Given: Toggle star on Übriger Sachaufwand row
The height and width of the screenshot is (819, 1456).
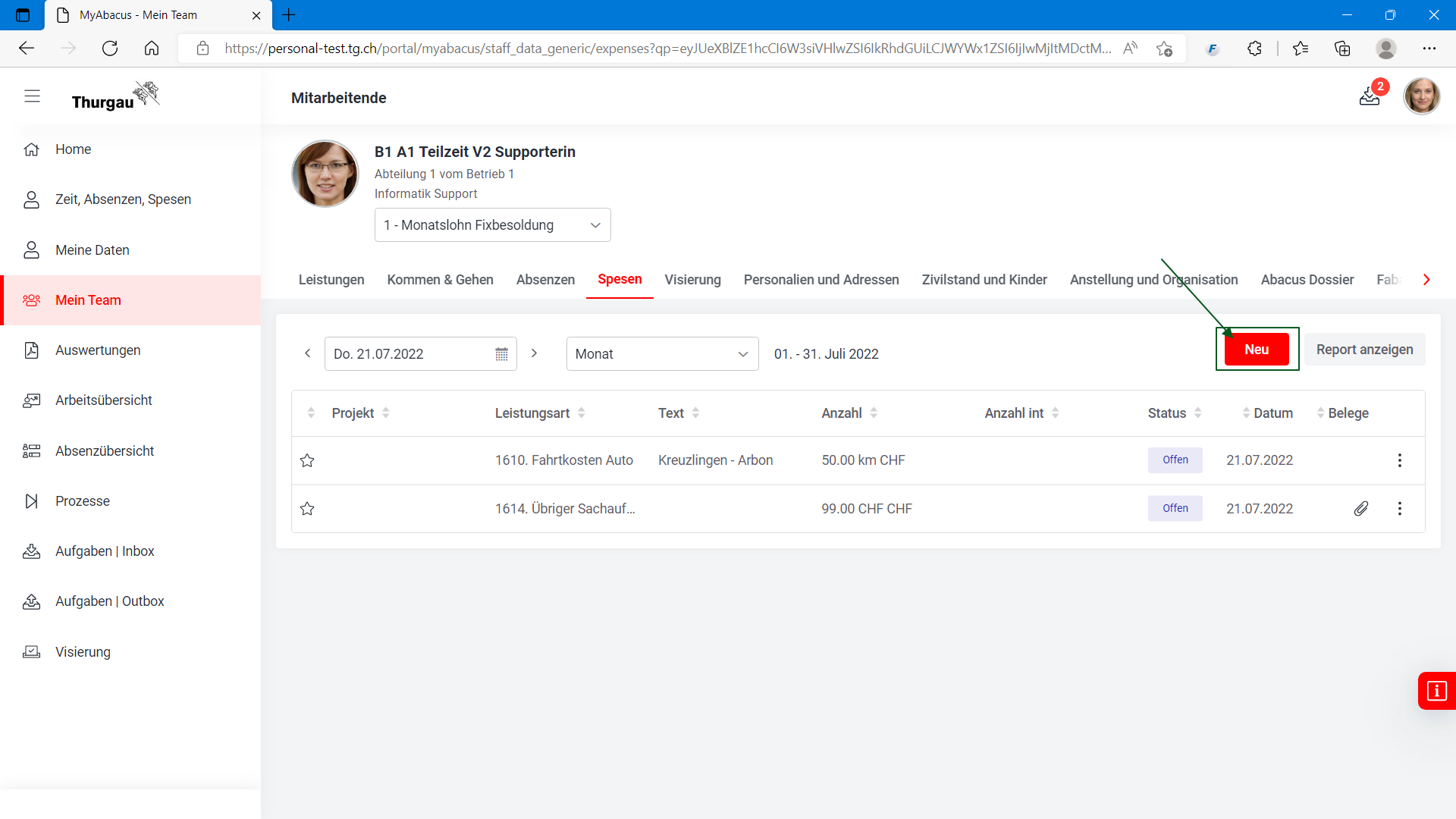Looking at the screenshot, I should 307,509.
